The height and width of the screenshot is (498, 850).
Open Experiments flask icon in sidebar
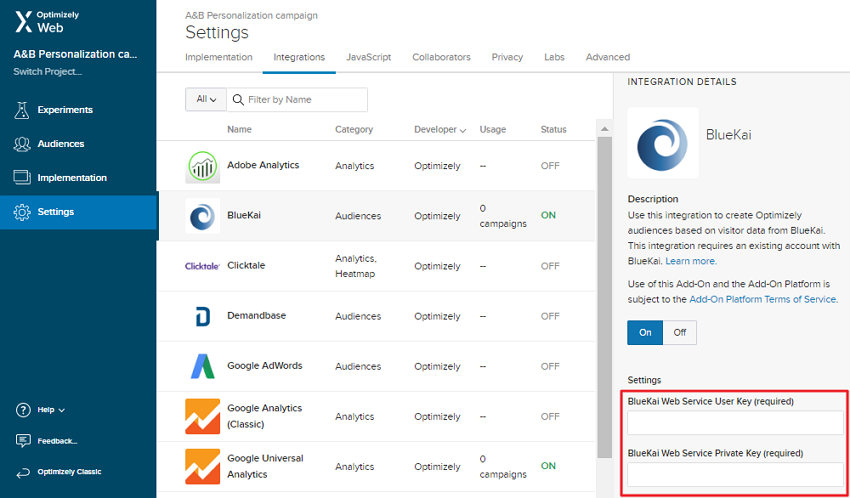pos(22,110)
